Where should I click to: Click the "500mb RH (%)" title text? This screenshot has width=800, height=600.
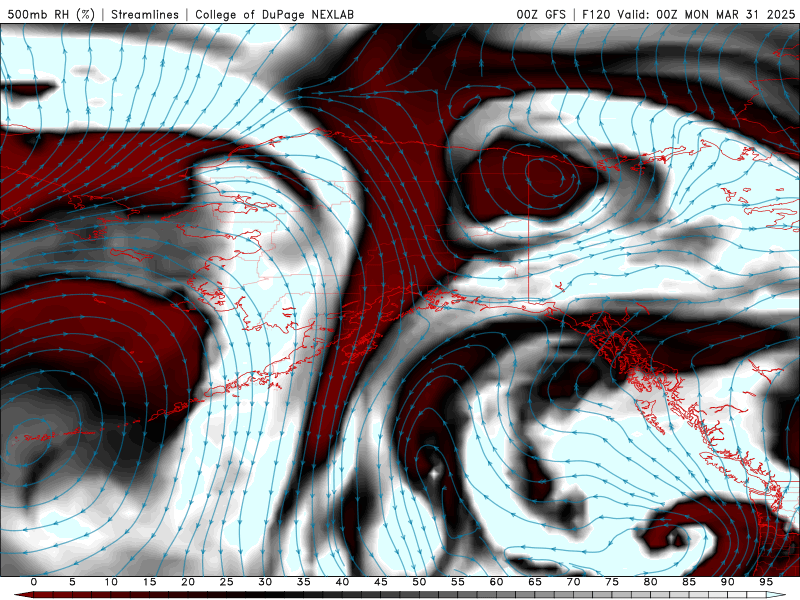tap(51, 14)
